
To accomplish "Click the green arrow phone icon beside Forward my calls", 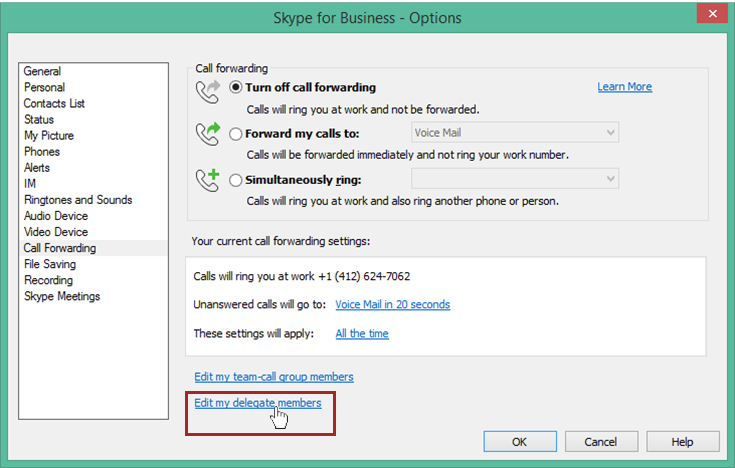I will [x=208, y=134].
